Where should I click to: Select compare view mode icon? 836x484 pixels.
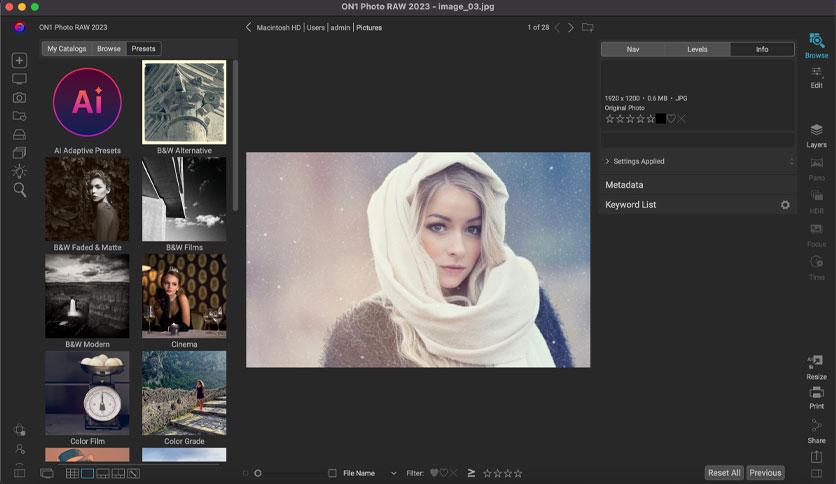tap(118, 473)
